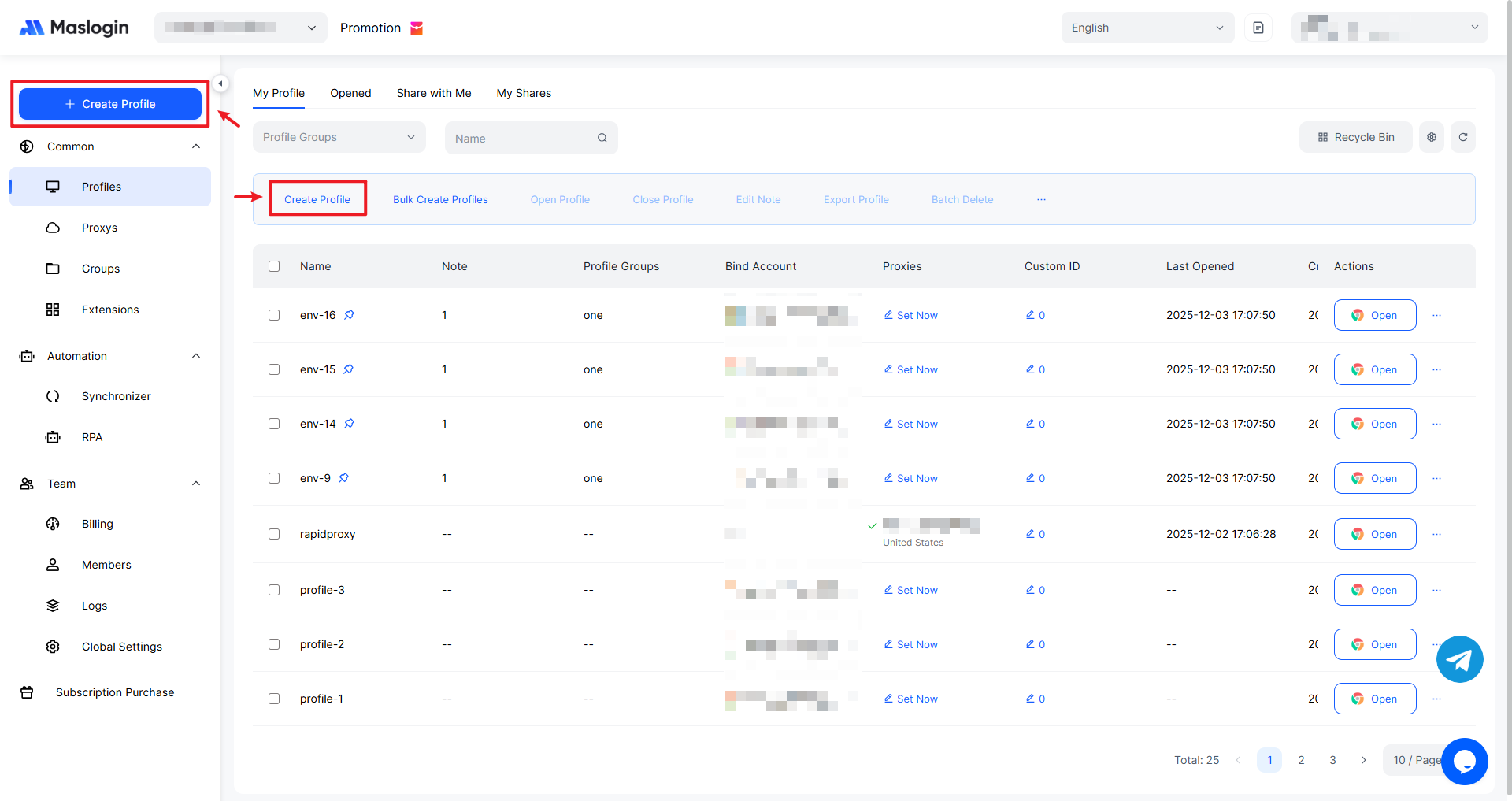Click the Bulk Create Profiles link

pos(440,200)
